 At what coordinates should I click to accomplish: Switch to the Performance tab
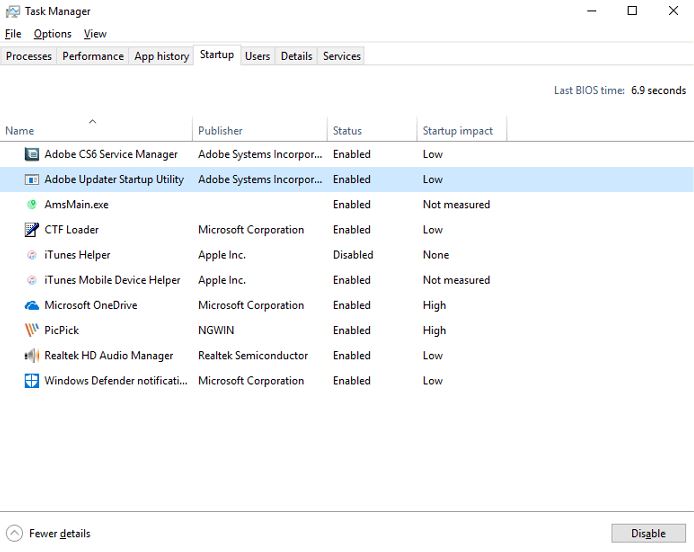[x=93, y=56]
